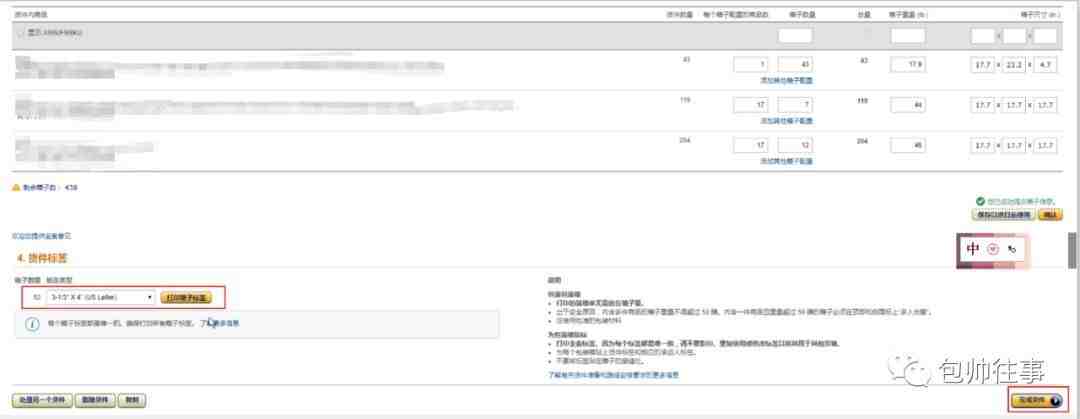Image resolution: width=1080 pixels, height=419 pixels.
Task: Click last dimension field in the 44 weight row
Action: coord(1045,105)
